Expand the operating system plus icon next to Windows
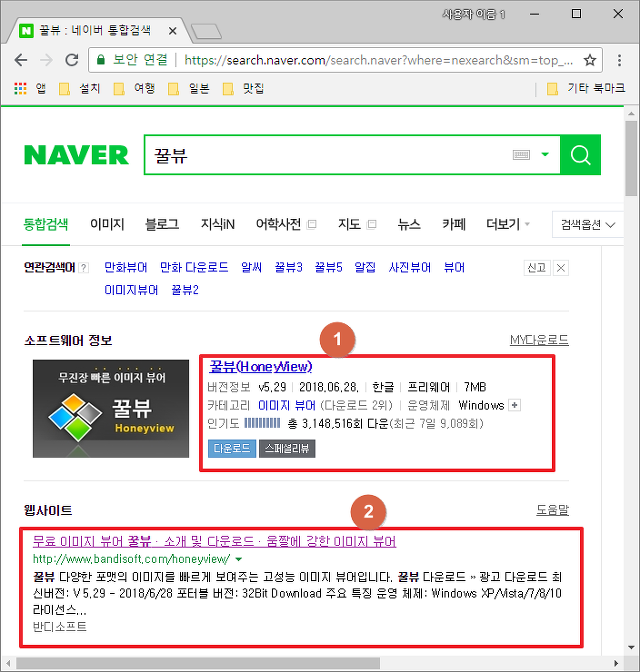This screenshot has width=640, height=672. coord(514,405)
